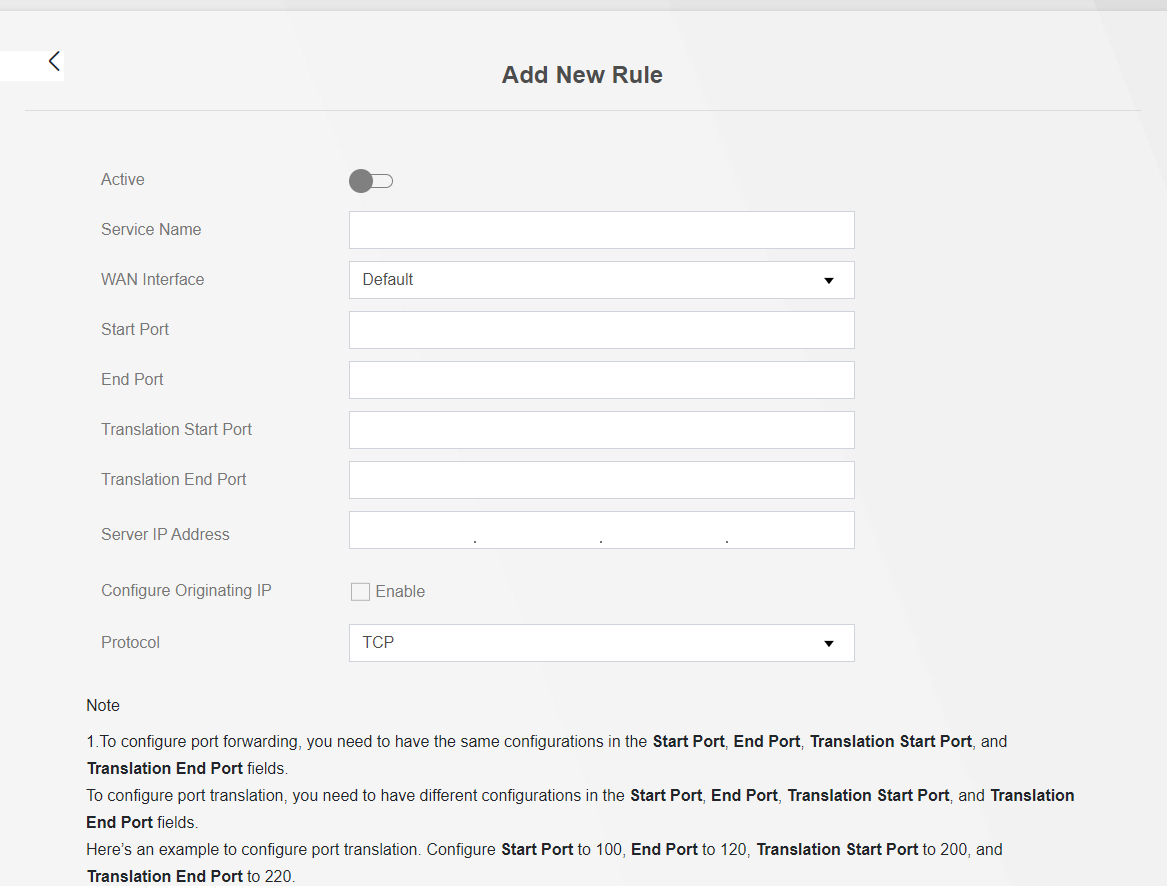Open the WAN Interface dropdown
This screenshot has width=1167, height=886.
click(601, 280)
